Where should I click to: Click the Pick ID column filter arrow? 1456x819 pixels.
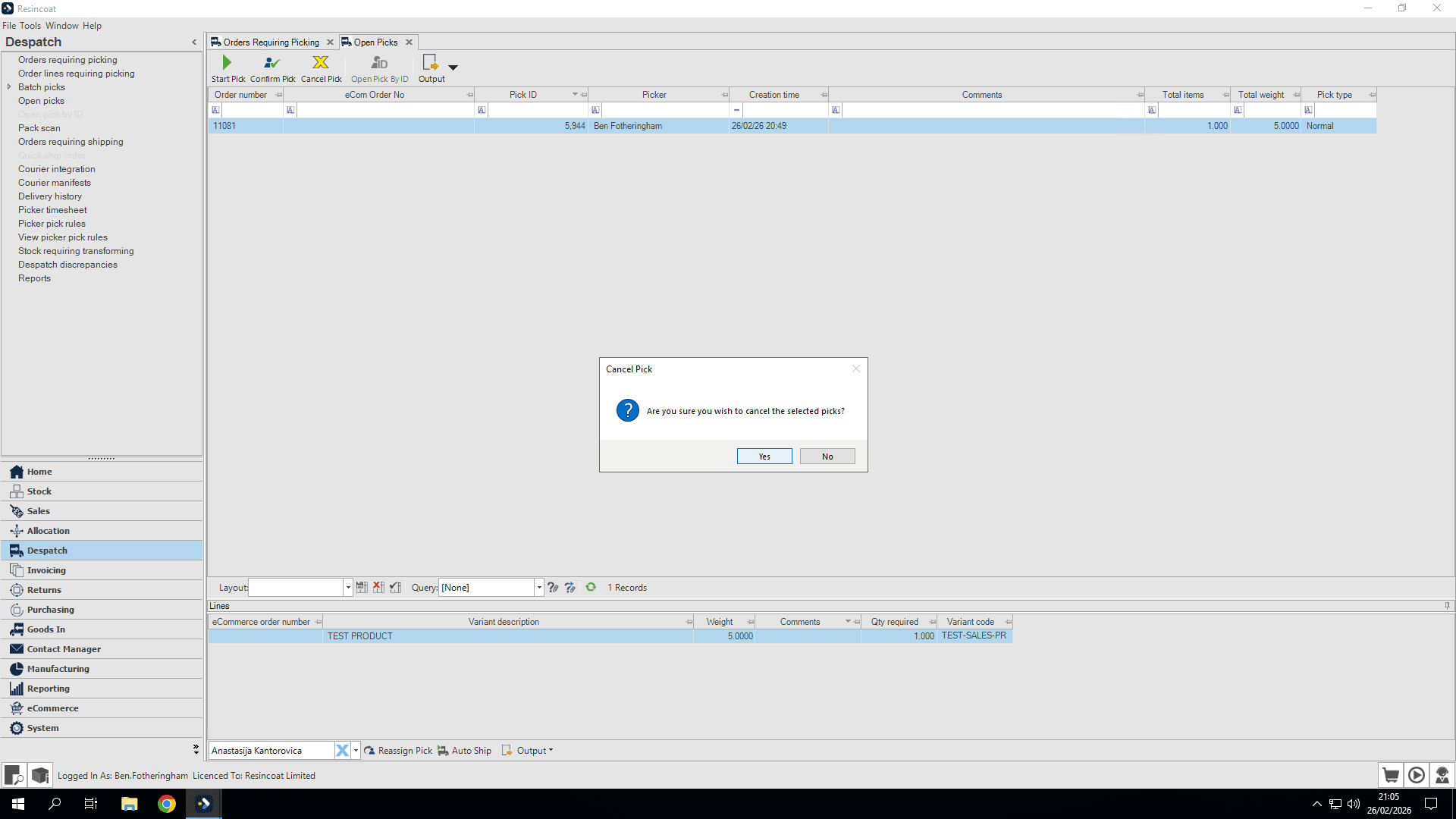pyautogui.click(x=575, y=95)
